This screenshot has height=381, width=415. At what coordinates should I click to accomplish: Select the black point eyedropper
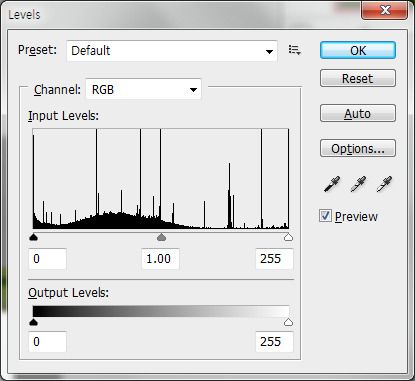(332, 184)
